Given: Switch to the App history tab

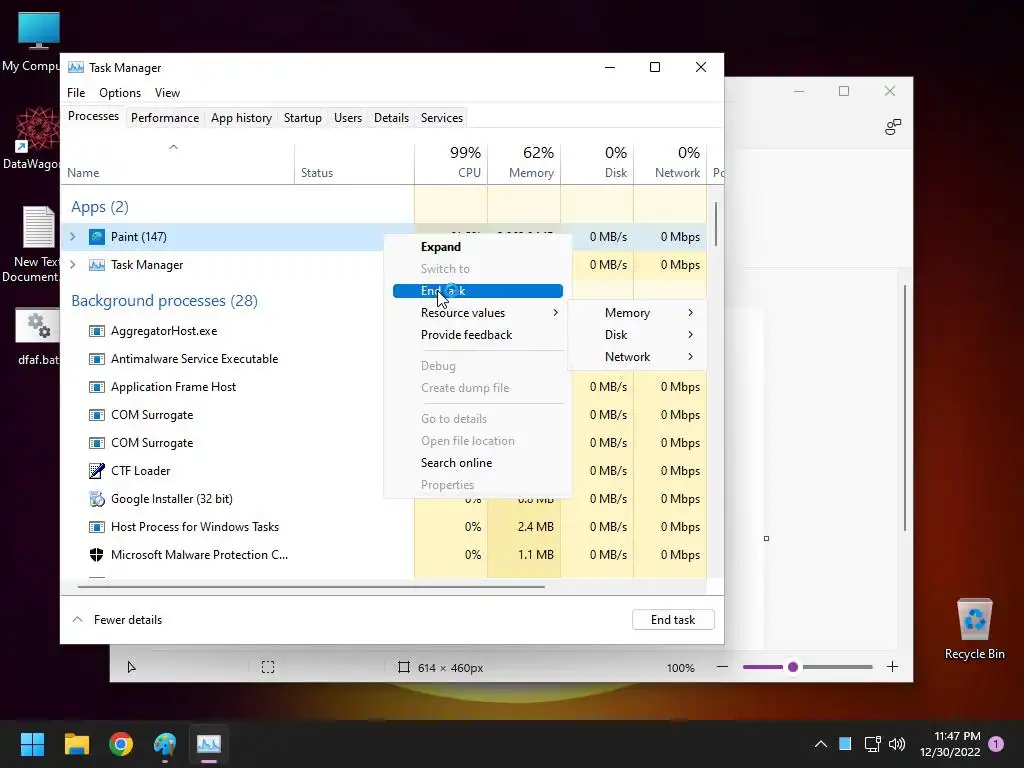Looking at the screenshot, I should [x=241, y=118].
